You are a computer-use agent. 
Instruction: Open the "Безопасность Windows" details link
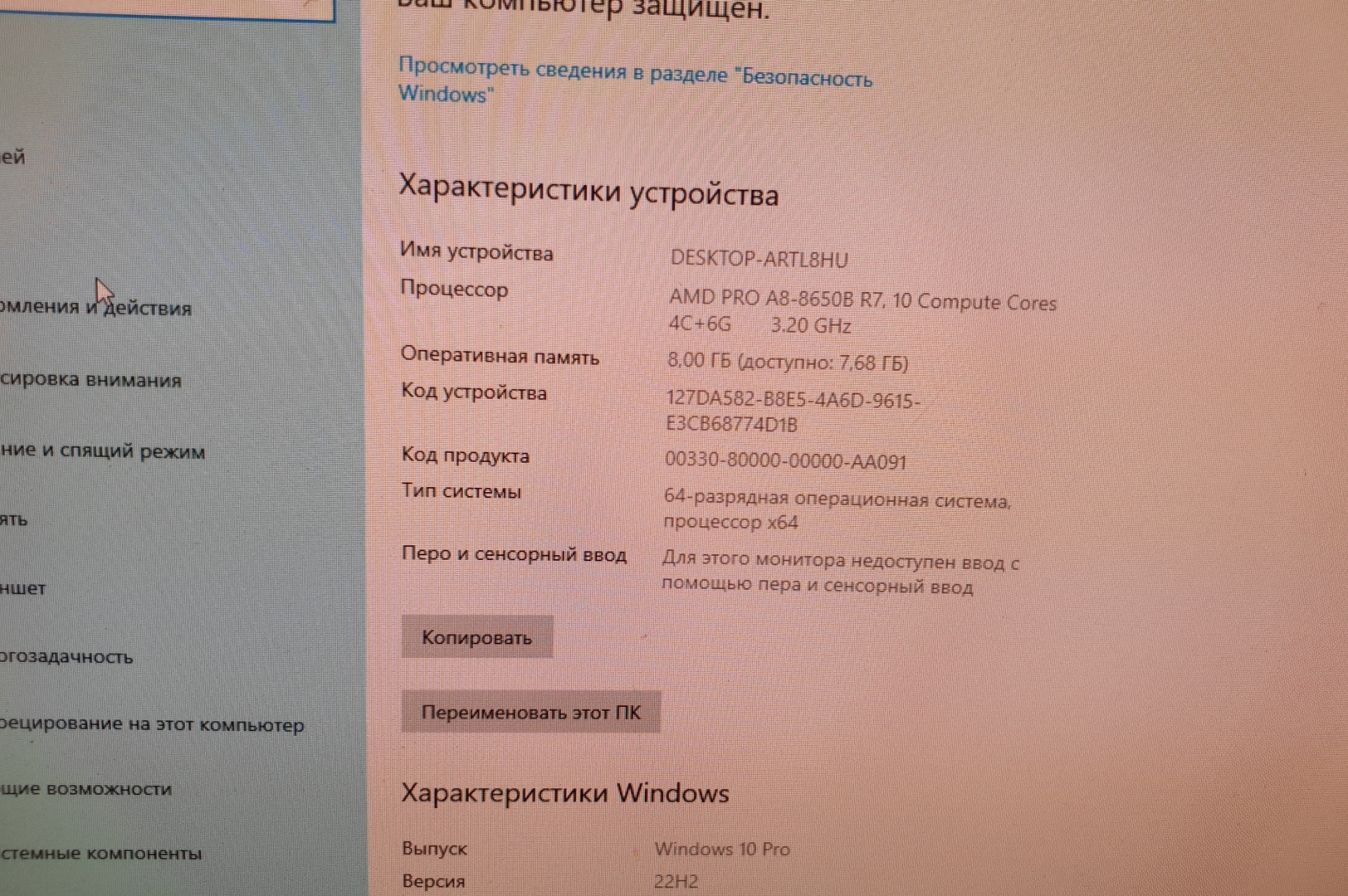tap(634, 80)
